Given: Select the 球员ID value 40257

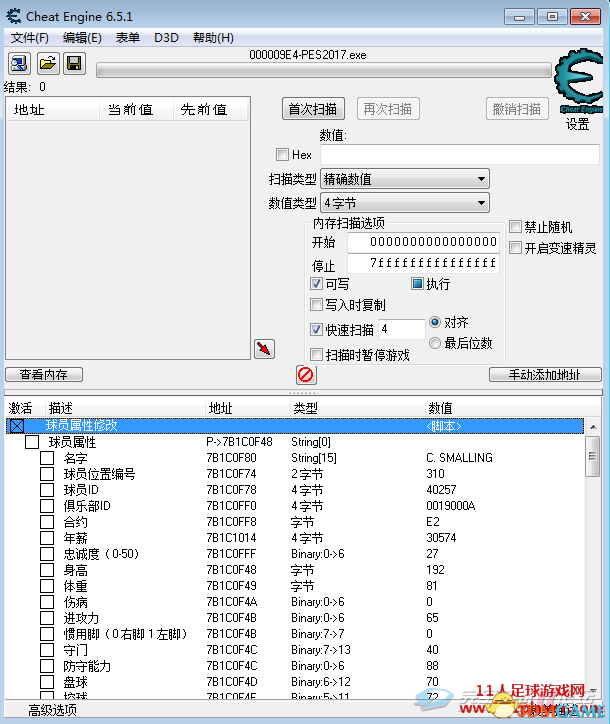Looking at the screenshot, I should point(441,489).
